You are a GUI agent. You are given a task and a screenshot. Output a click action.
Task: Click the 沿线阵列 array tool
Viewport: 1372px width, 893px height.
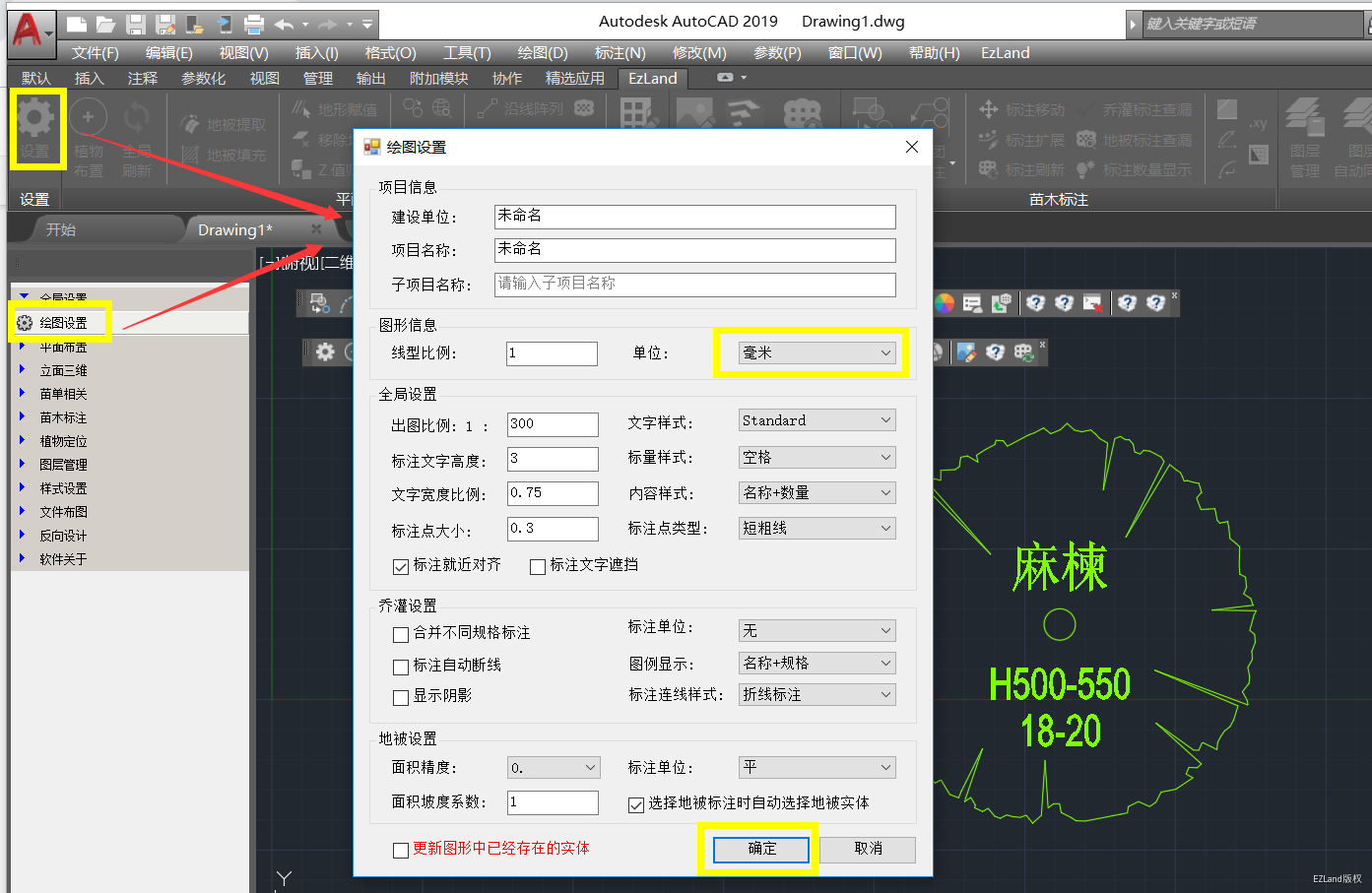pyautogui.click(x=522, y=108)
